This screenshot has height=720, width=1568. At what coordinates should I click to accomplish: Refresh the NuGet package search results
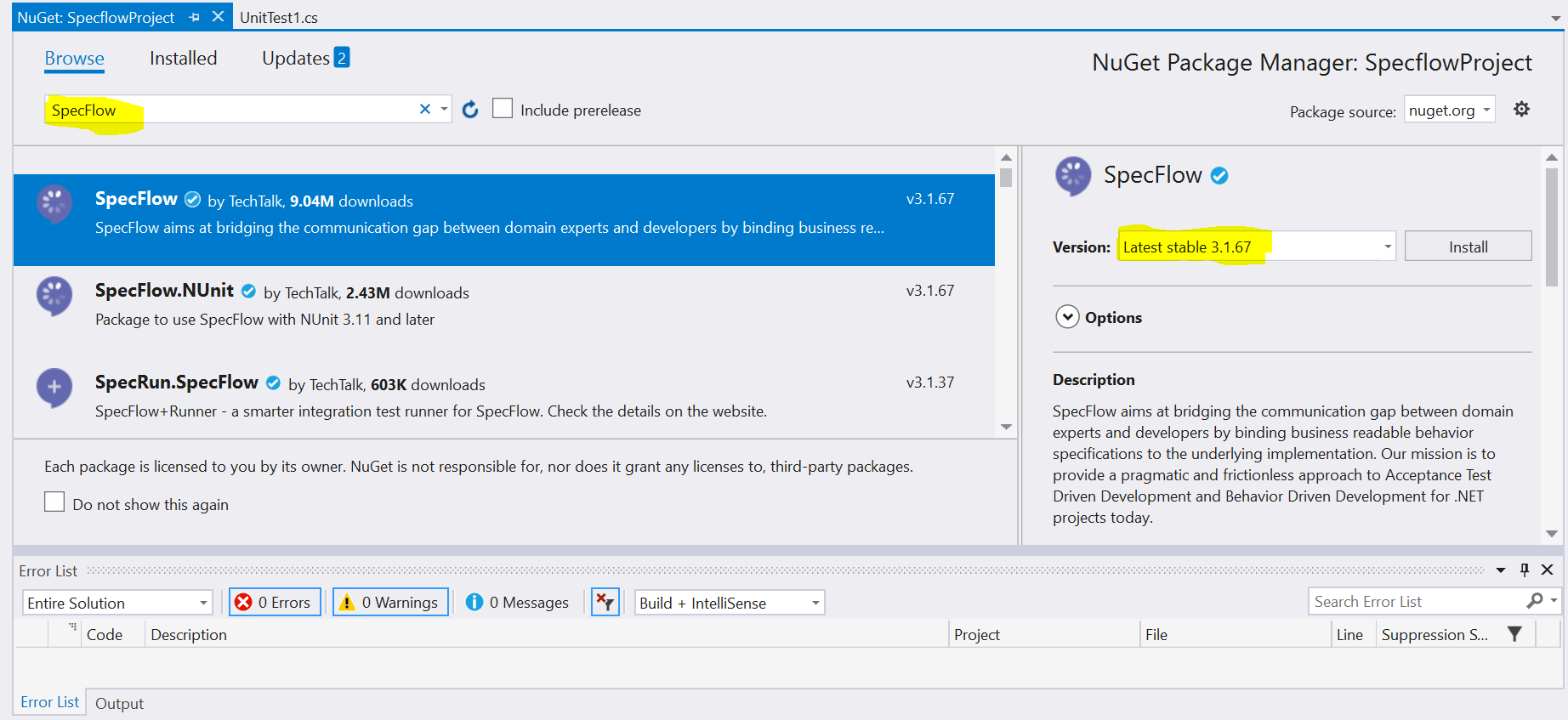tap(470, 110)
